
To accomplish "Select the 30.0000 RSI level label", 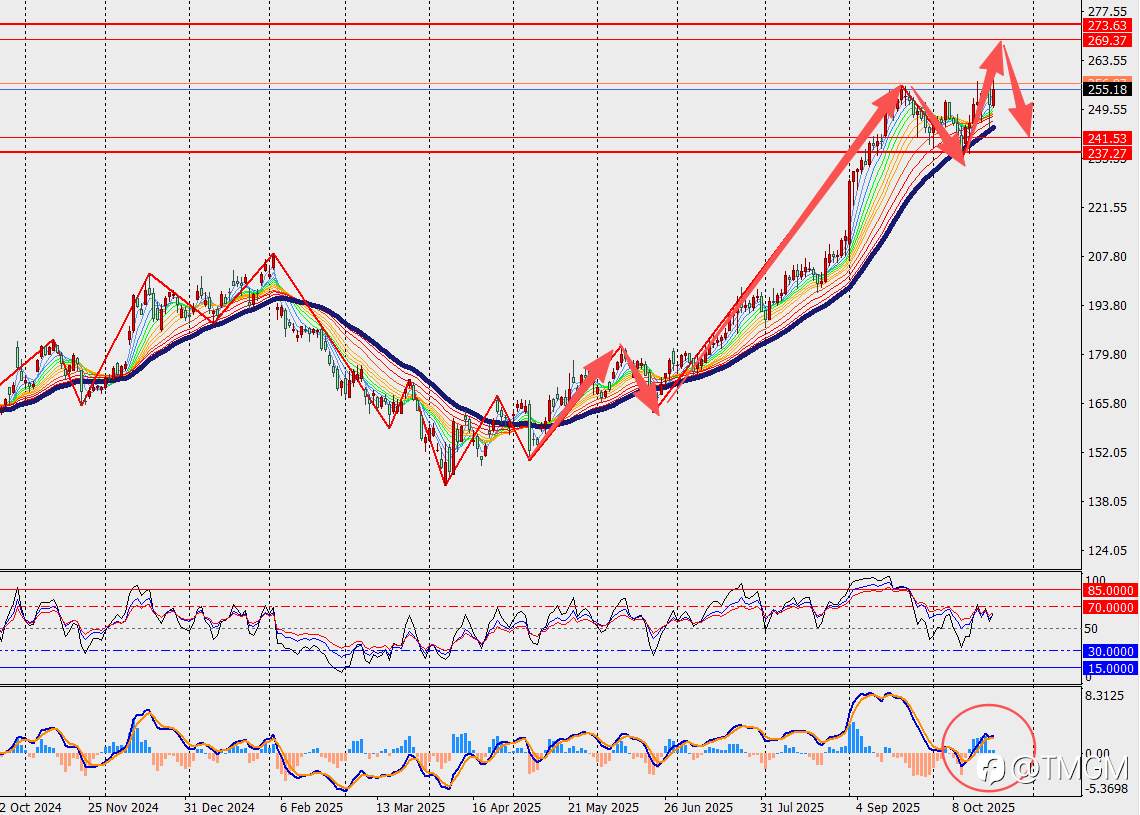I will pyautogui.click(x=1109, y=651).
